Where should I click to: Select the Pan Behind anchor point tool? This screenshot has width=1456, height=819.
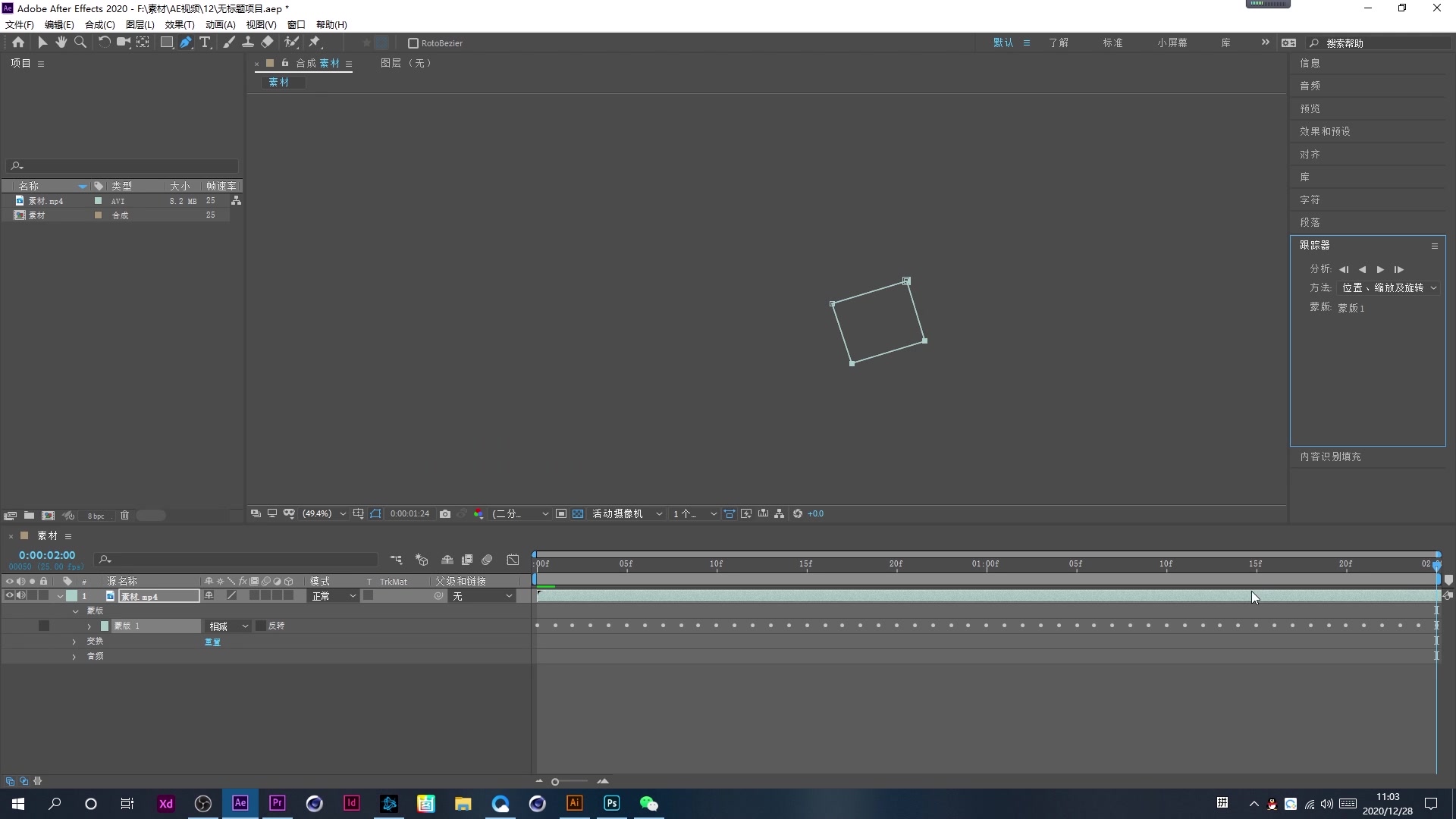coord(143,42)
